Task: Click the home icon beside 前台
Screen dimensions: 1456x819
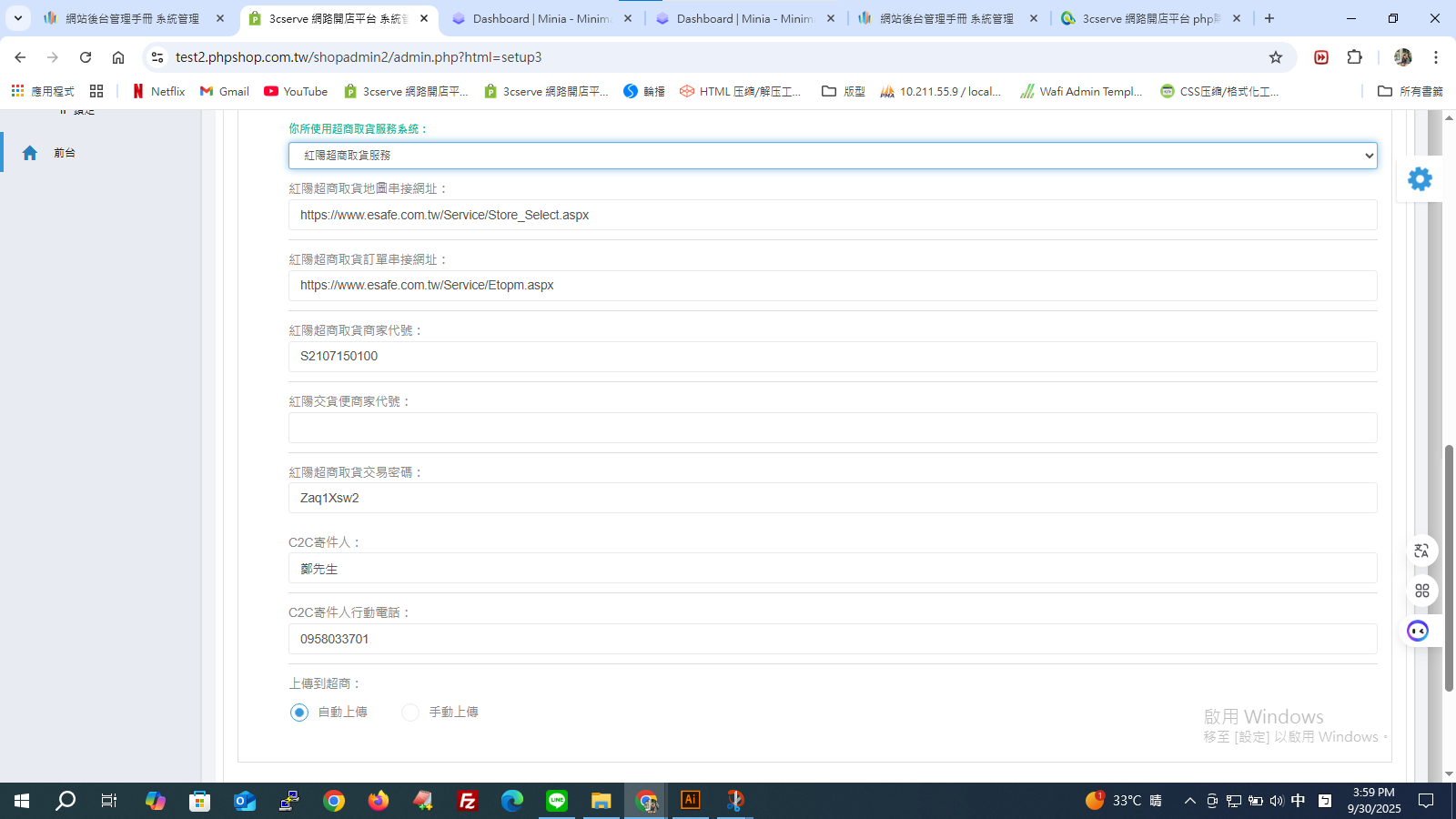Action: (30, 153)
